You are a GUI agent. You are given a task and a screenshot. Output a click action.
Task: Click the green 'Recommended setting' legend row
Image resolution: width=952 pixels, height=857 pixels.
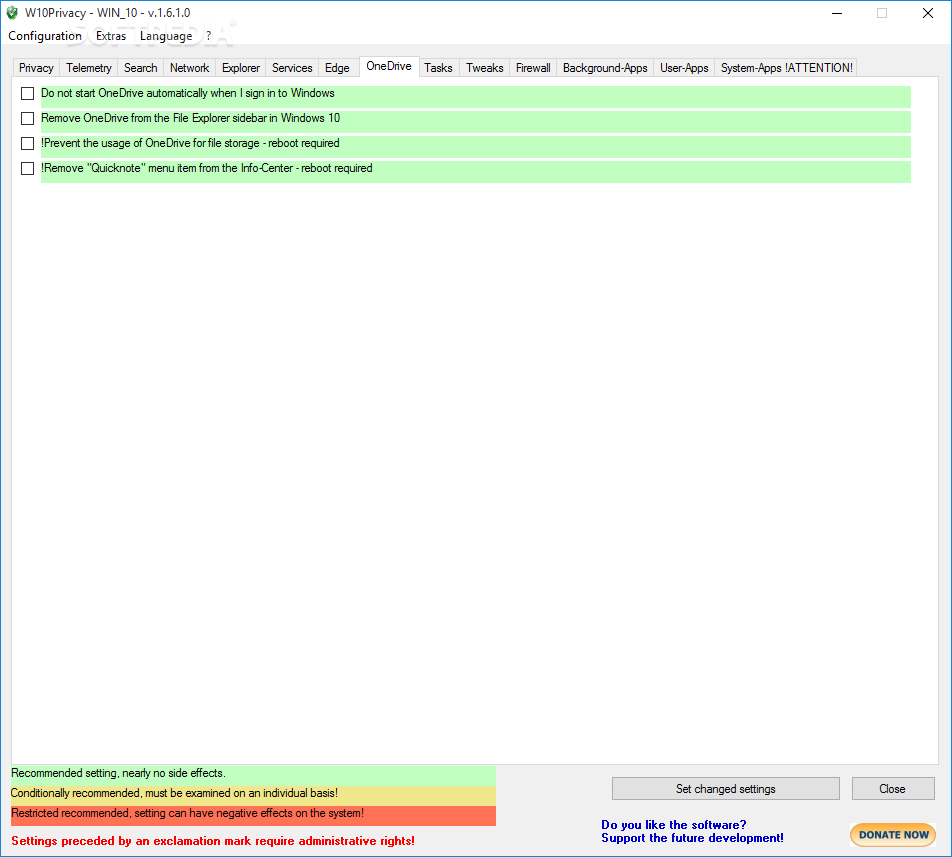pos(253,776)
